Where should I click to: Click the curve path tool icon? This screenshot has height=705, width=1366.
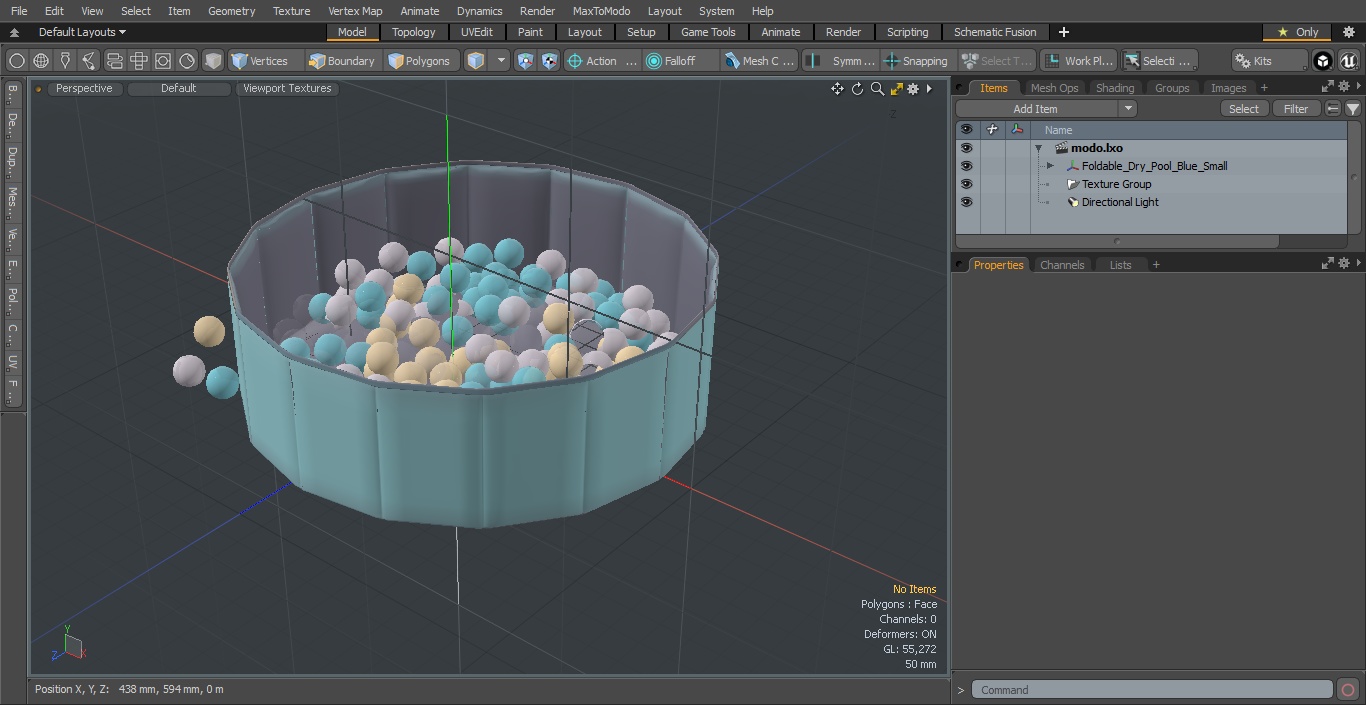[89, 61]
